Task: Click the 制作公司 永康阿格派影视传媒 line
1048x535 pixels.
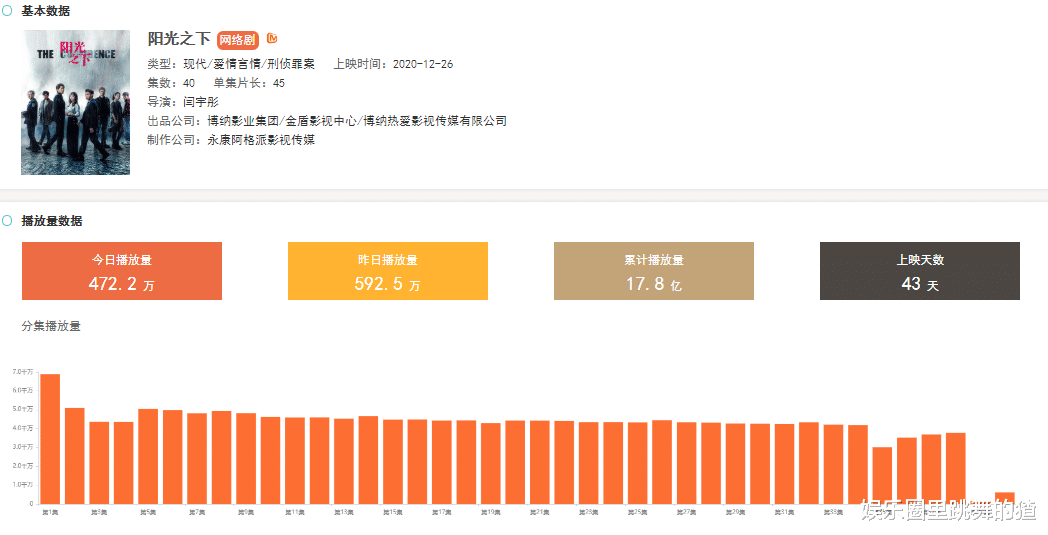Action: [x=231, y=140]
